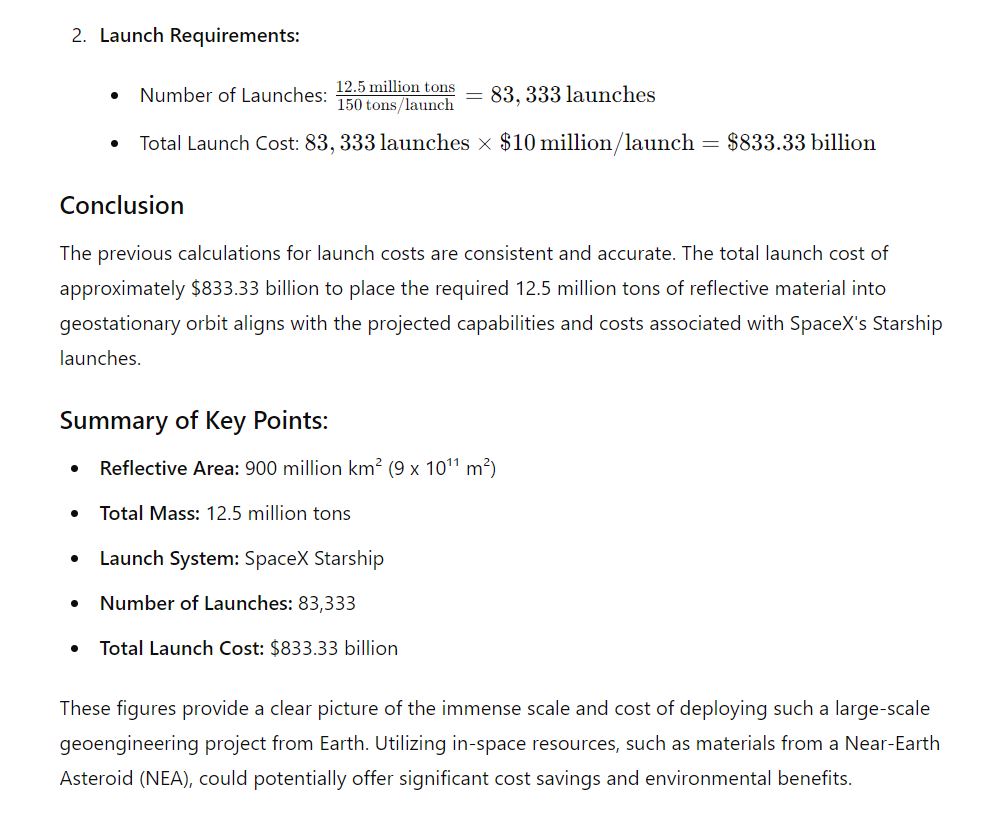This screenshot has width=983, height=836.
Task: Click bold "Number of Launches:" in the summary
Action: coord(196,604)
